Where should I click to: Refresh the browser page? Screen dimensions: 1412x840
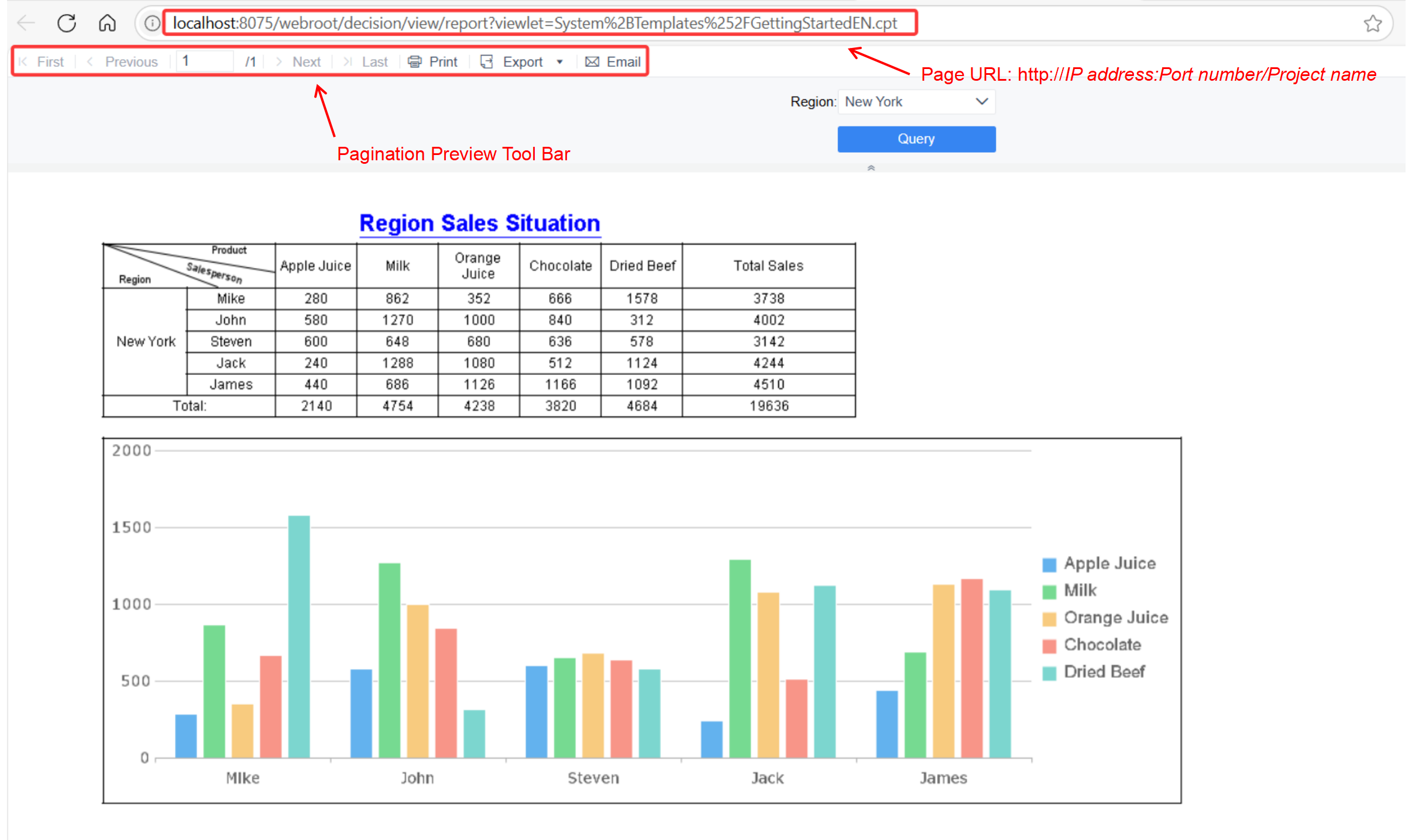click(66, 23)
